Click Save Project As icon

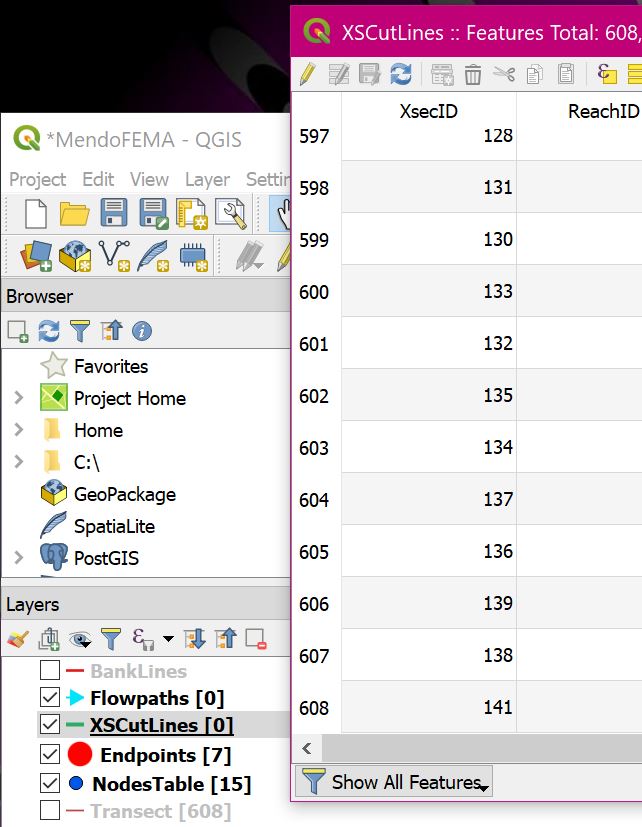pos(153,214)
